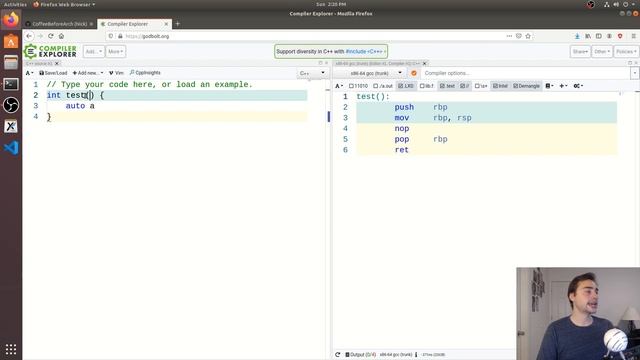The height and width of the screenshot is (360, 640).
Task: Toggle Intel syntax checkbox
Action: click(500, 86)
